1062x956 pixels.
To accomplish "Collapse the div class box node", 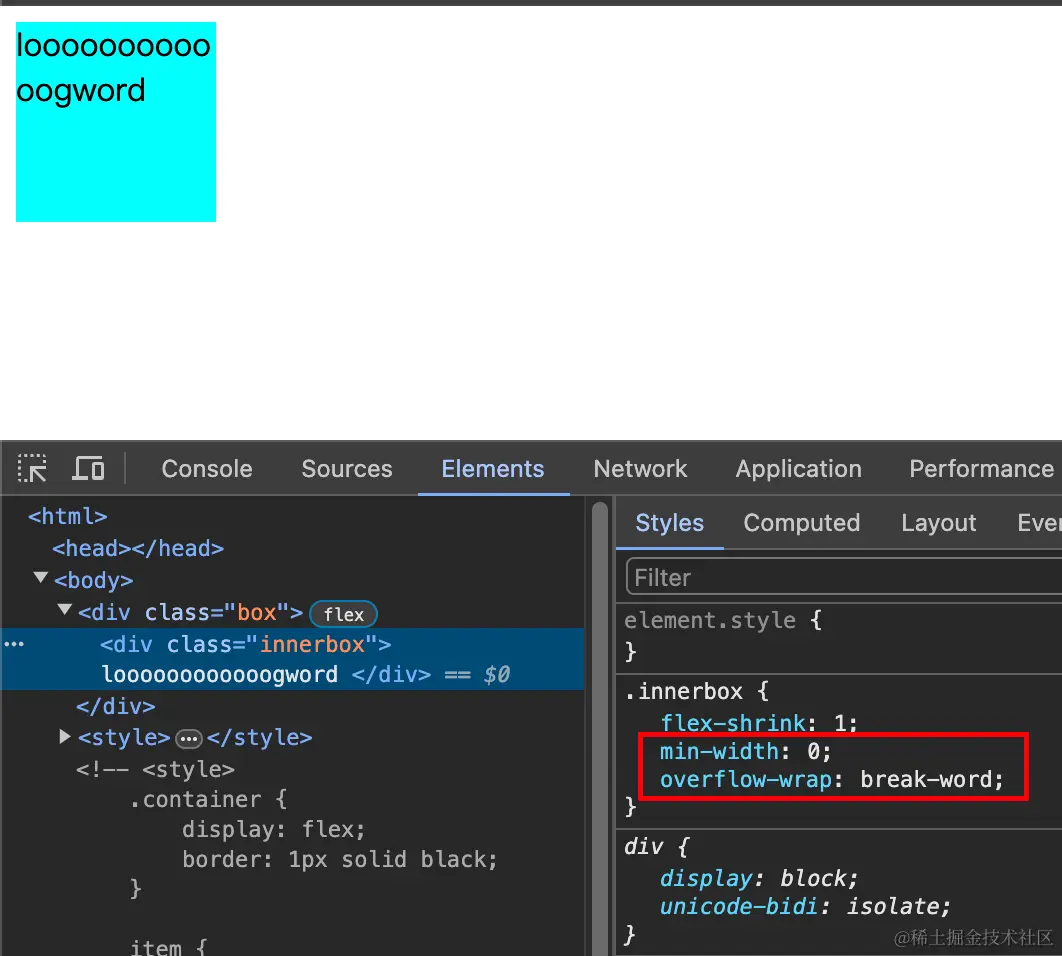I will tap(64, 610).
